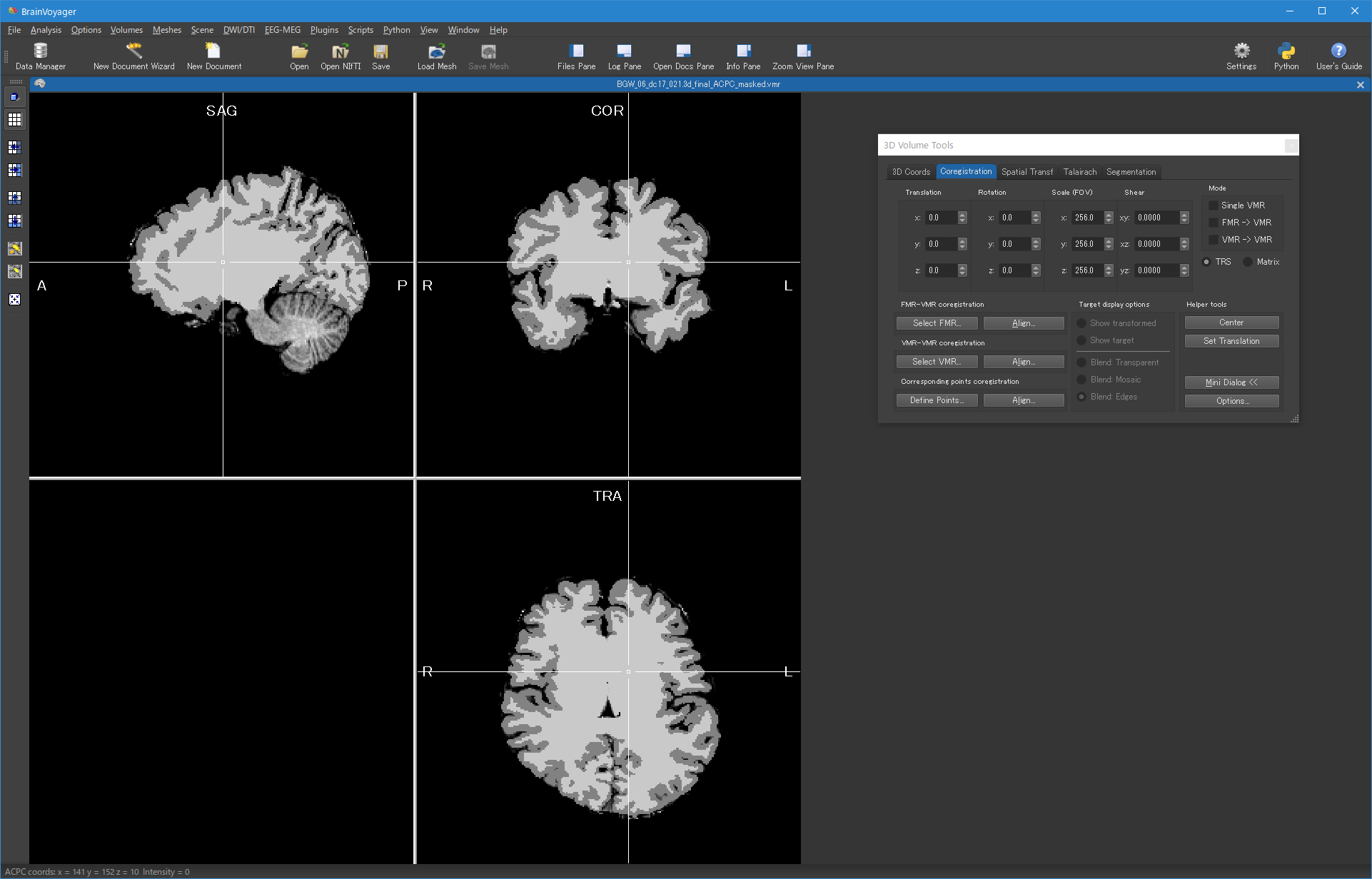Viewport: 1372px width, 879px height.
Task: Adjust Shear xy stepper
Action: click(x=1184, y=218)
